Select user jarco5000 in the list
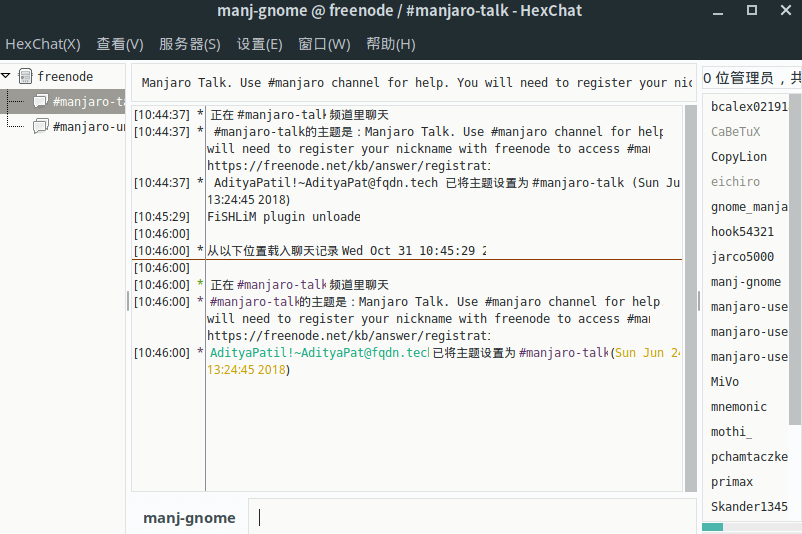This screenshot has width=802, height=534. tap(742, 257)
